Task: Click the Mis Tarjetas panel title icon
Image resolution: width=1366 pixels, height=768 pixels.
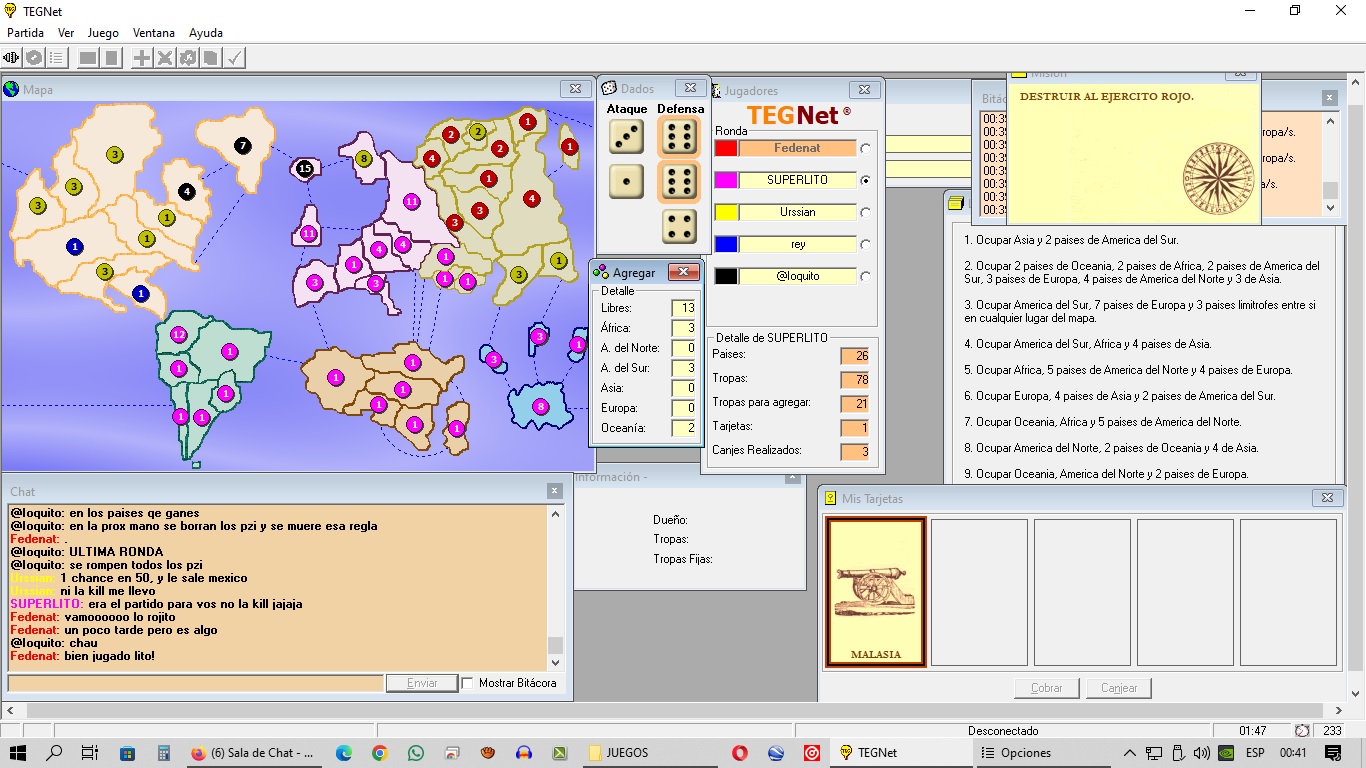Action: coord(830,498)
